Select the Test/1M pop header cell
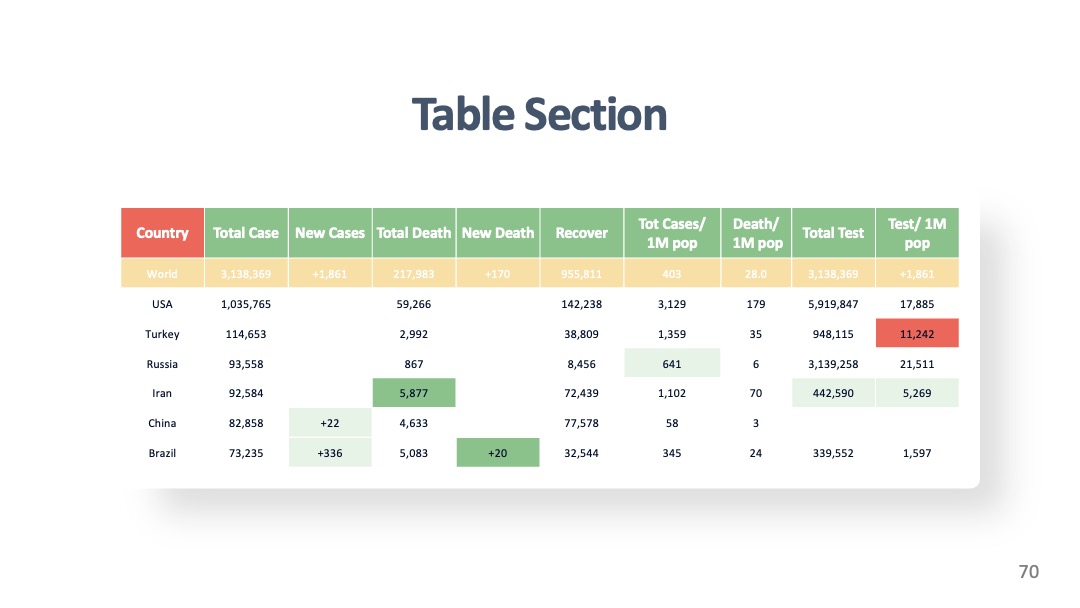 click(x=917, y=233)
